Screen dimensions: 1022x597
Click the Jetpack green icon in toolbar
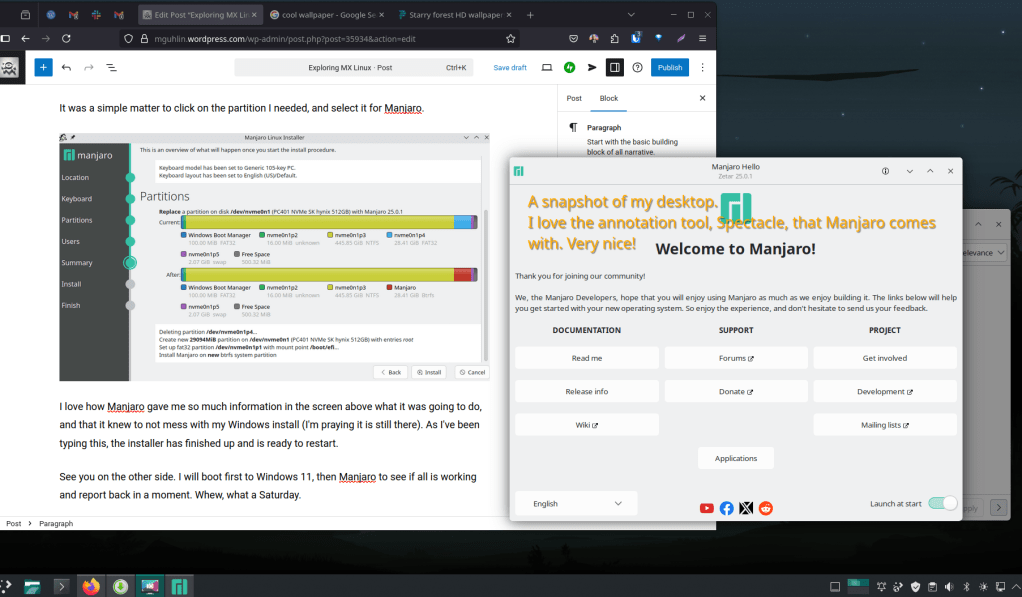569,67
